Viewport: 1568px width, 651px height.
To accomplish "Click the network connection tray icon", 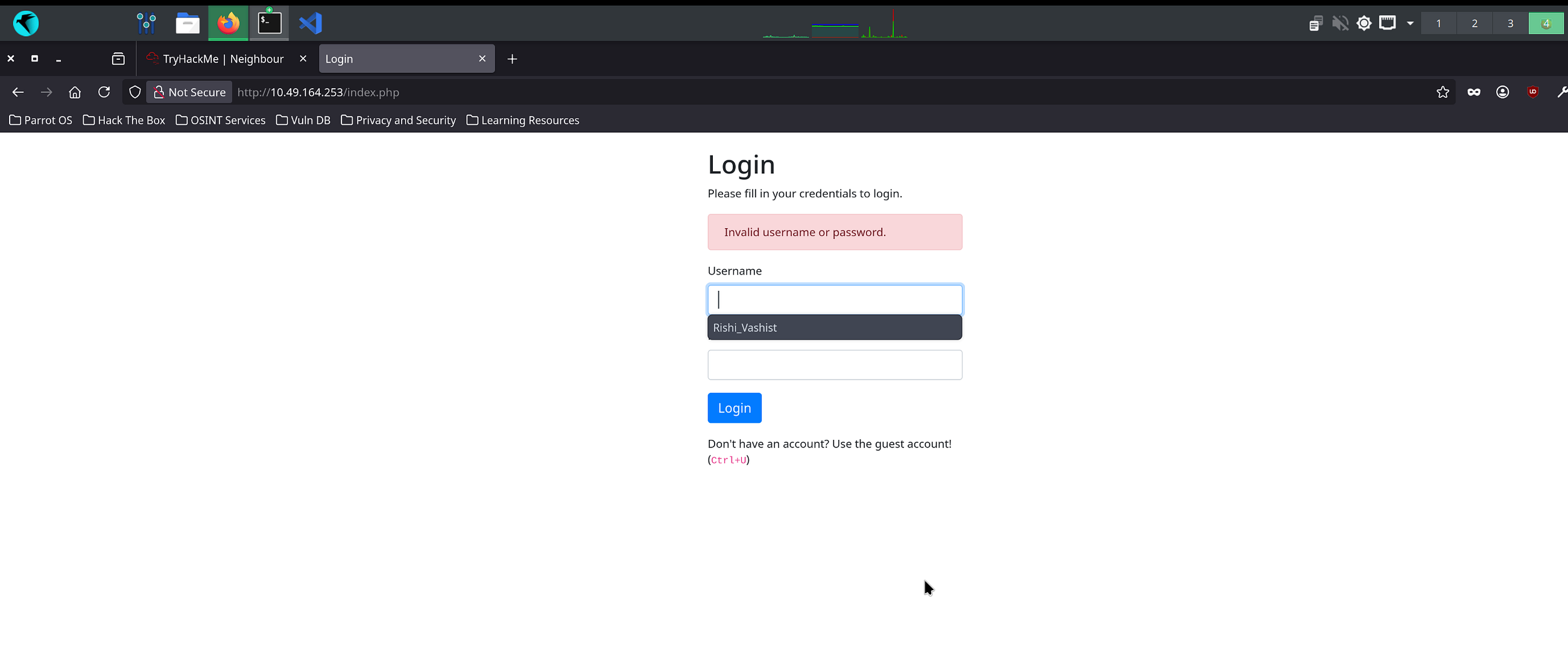I will (x=1387, y=23).
